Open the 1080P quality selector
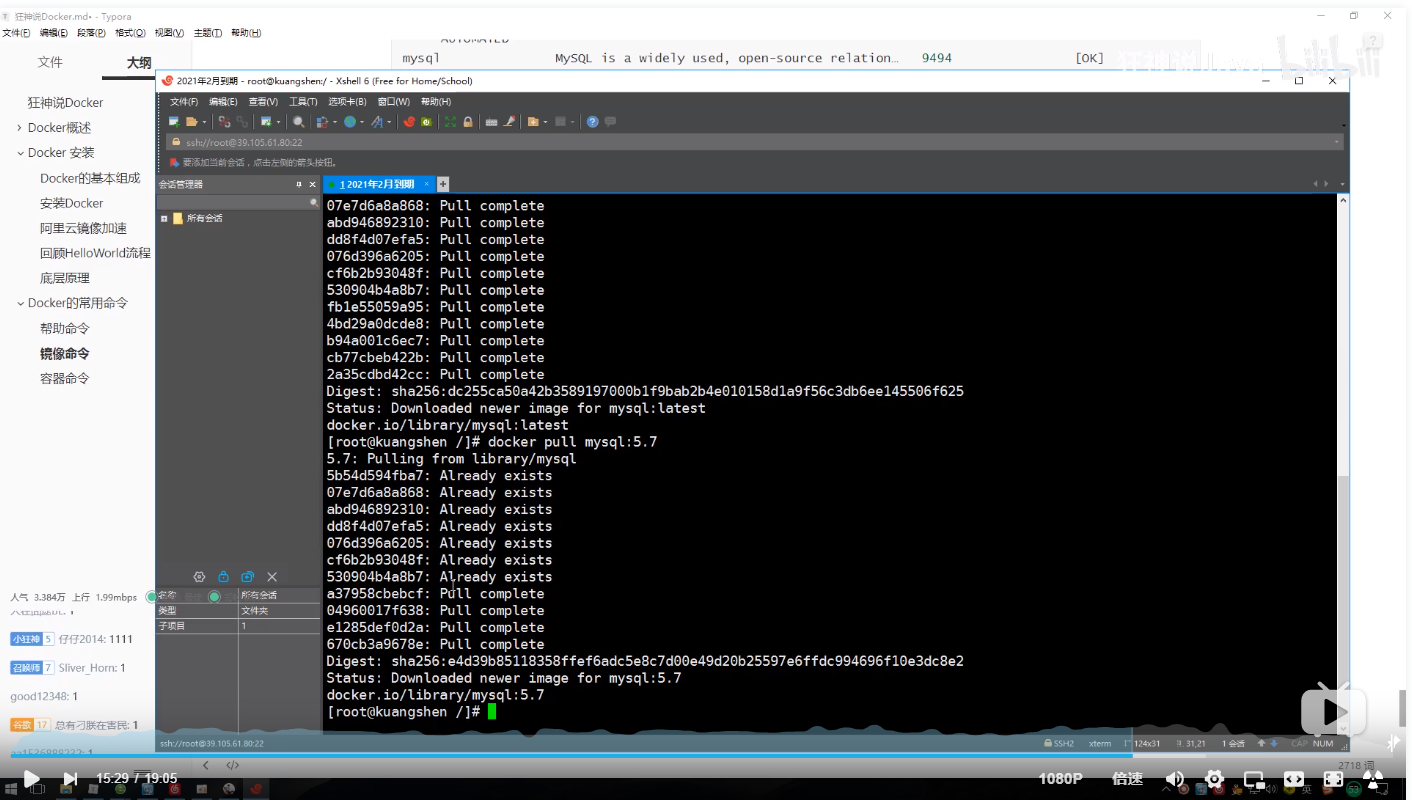1412x800 pixels. click(1060, 778)
